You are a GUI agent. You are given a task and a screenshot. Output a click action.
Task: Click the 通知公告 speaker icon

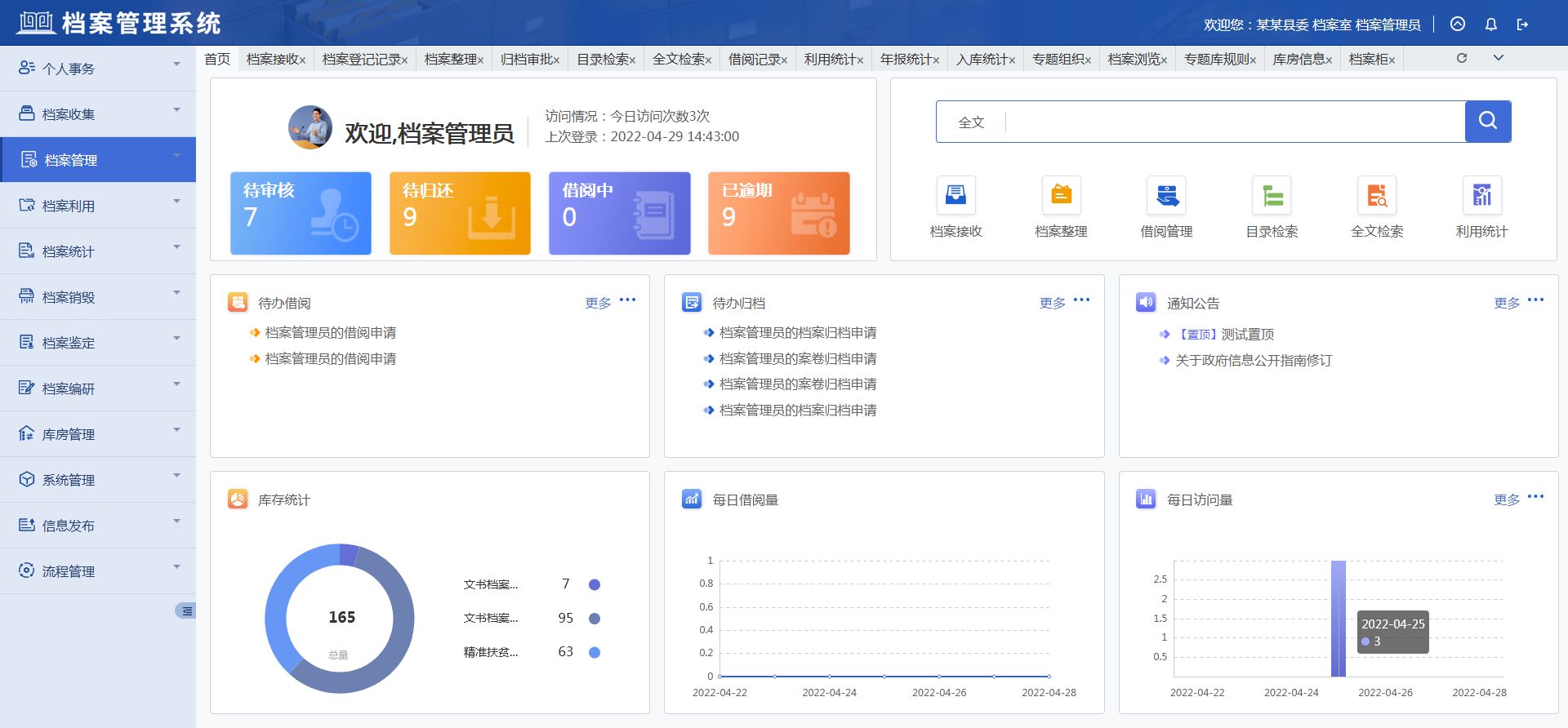pyautogui.click(x=1146, y=303)
